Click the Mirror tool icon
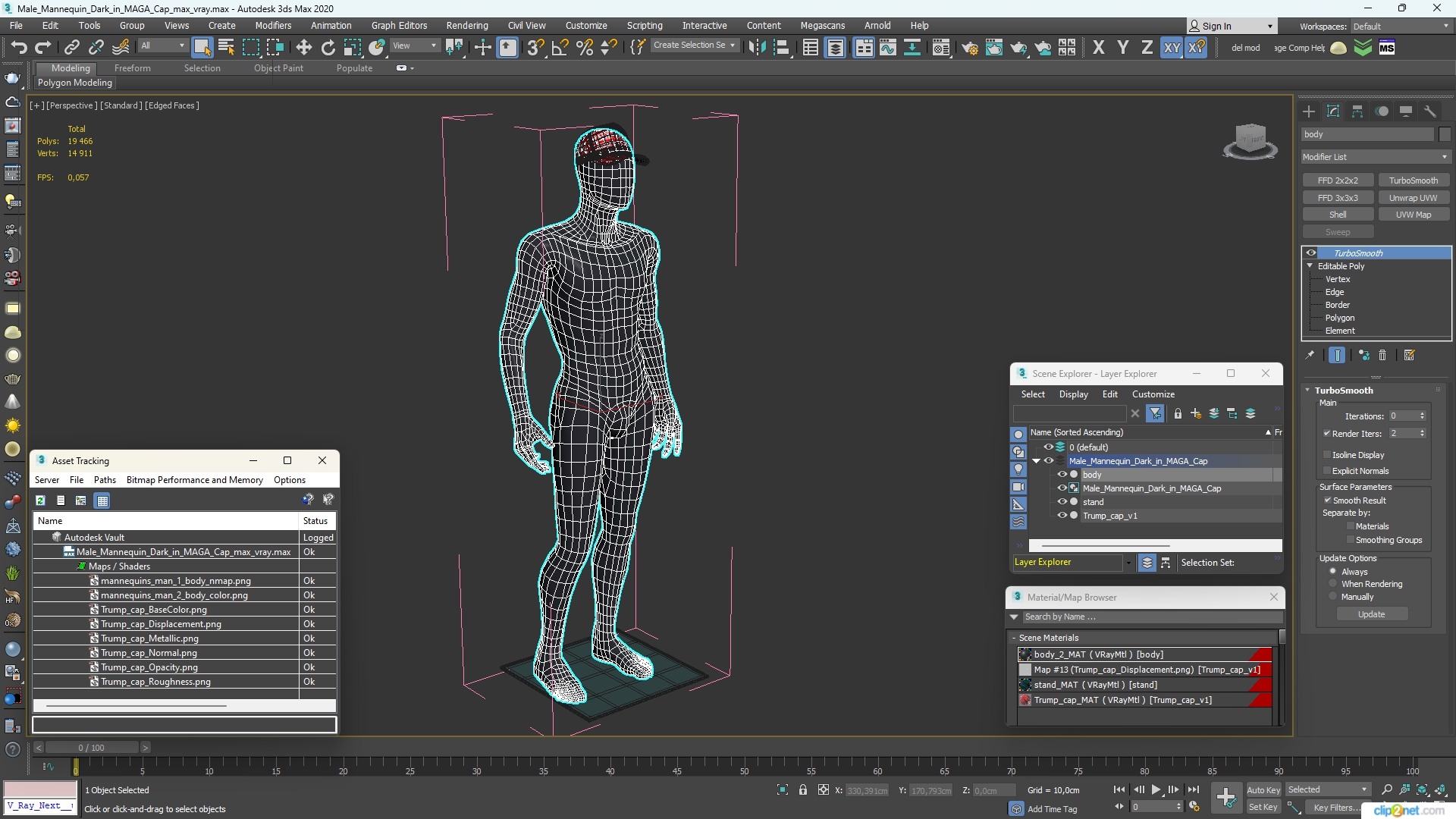 click(756, 47)
